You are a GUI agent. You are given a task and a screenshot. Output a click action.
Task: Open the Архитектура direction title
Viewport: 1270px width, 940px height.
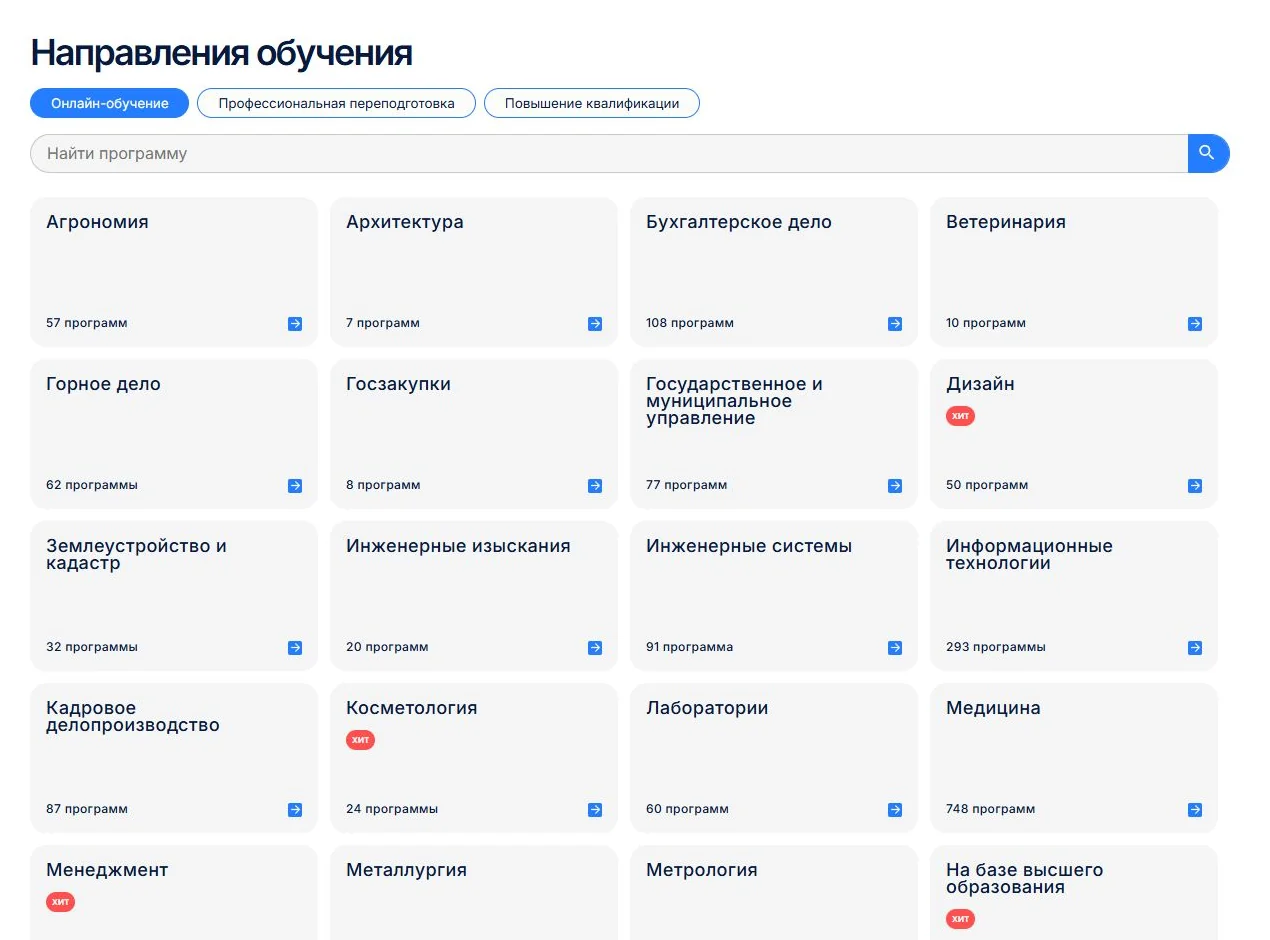coord(405,222)
